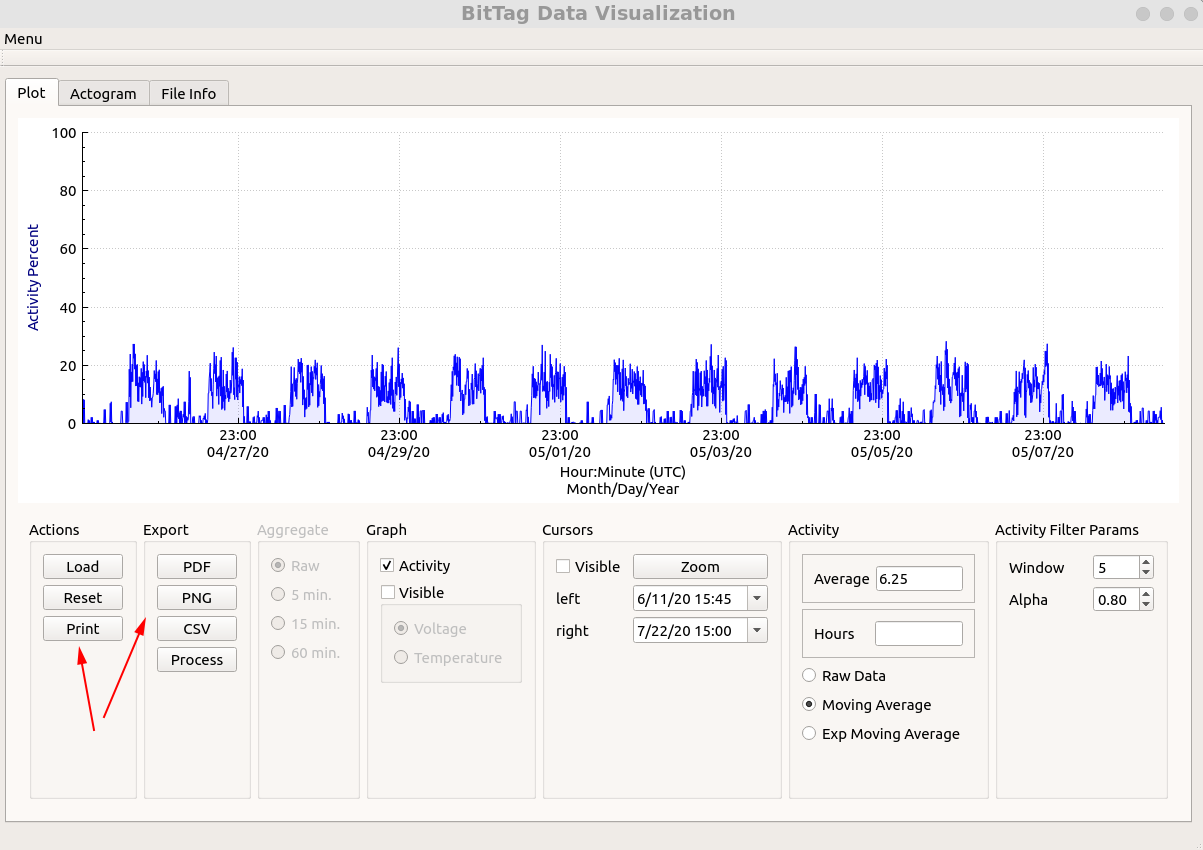Toggle the Cursors Visible checkbox
The image size is (1203, 850).
click(563, 566)
